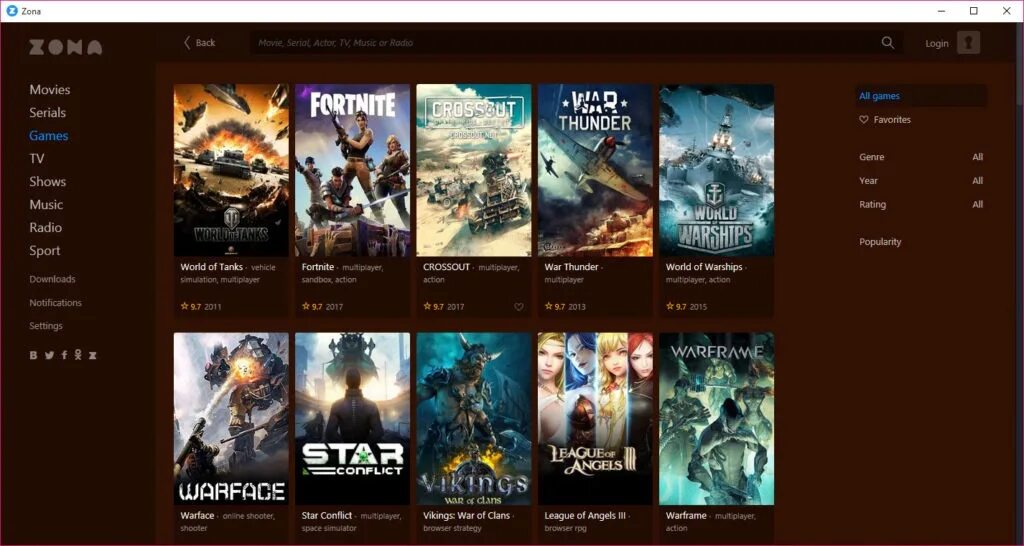Show Favorites games list
Viewport: 1024px width, 546px height.
(885, 120)
